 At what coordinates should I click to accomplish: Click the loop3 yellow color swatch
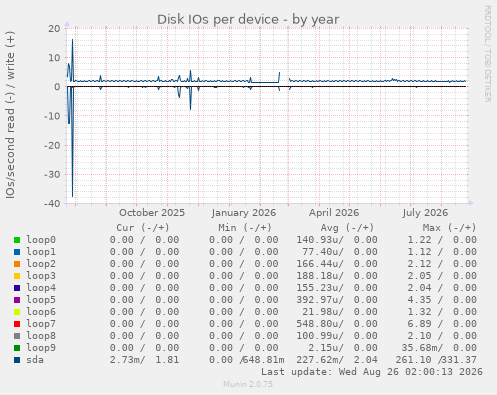click(17, 276)
